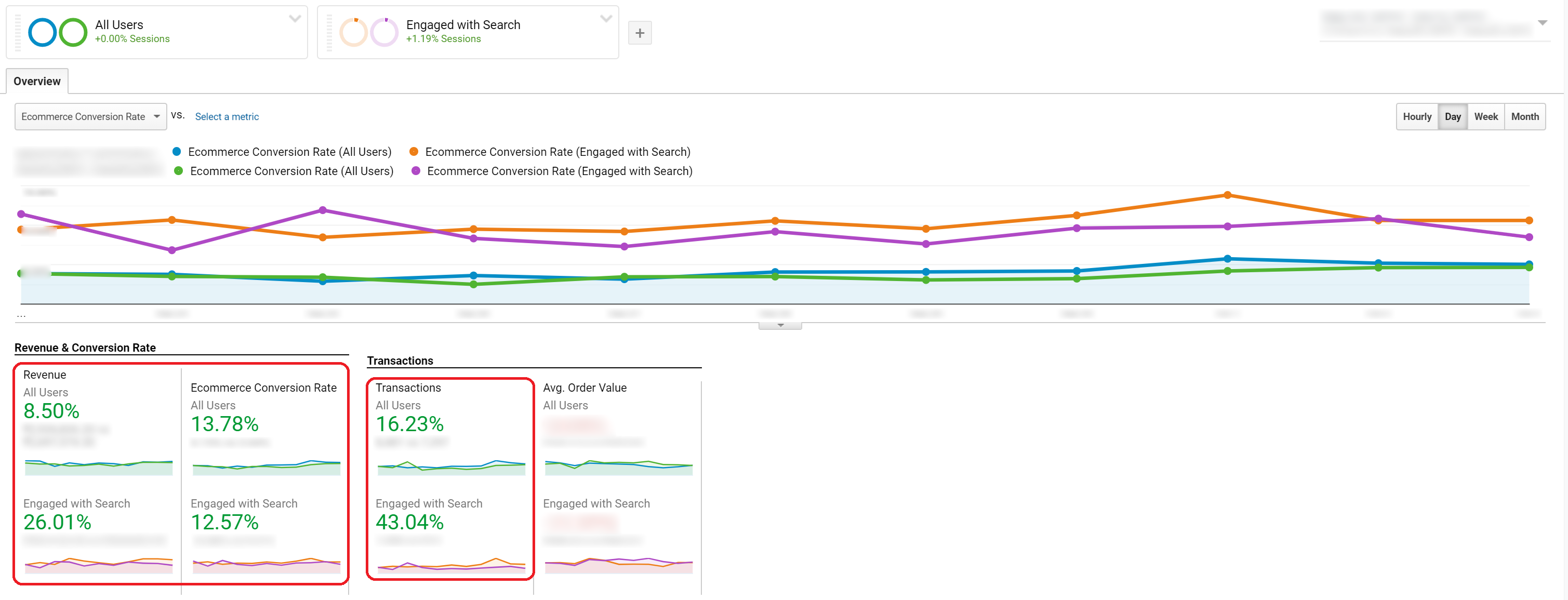The height and width of the screenshot is (600, 1568).
Task: Expand the Engaged with Search segment chevron
Action: 606,19
